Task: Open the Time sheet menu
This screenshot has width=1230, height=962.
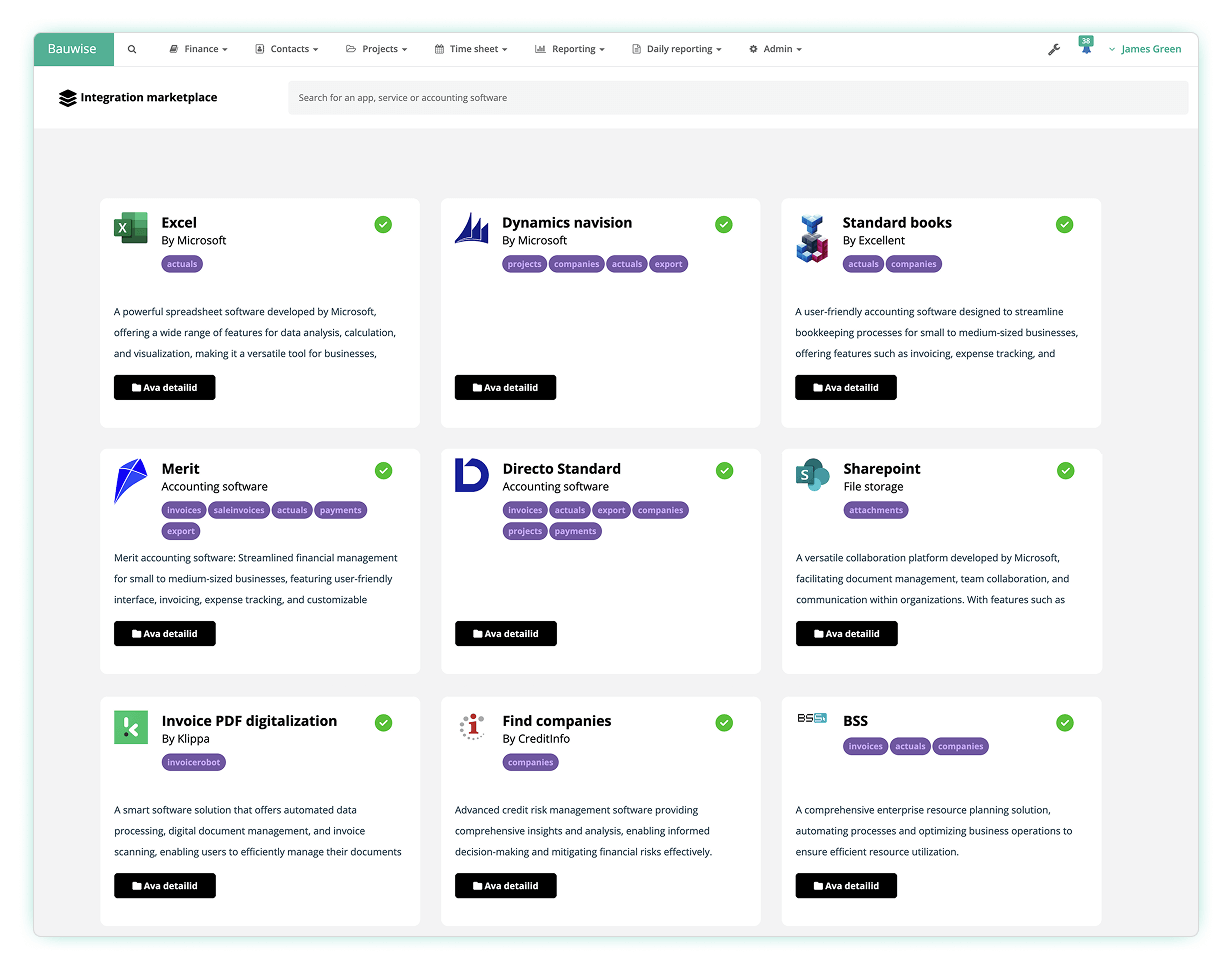Action: [471, 48]
